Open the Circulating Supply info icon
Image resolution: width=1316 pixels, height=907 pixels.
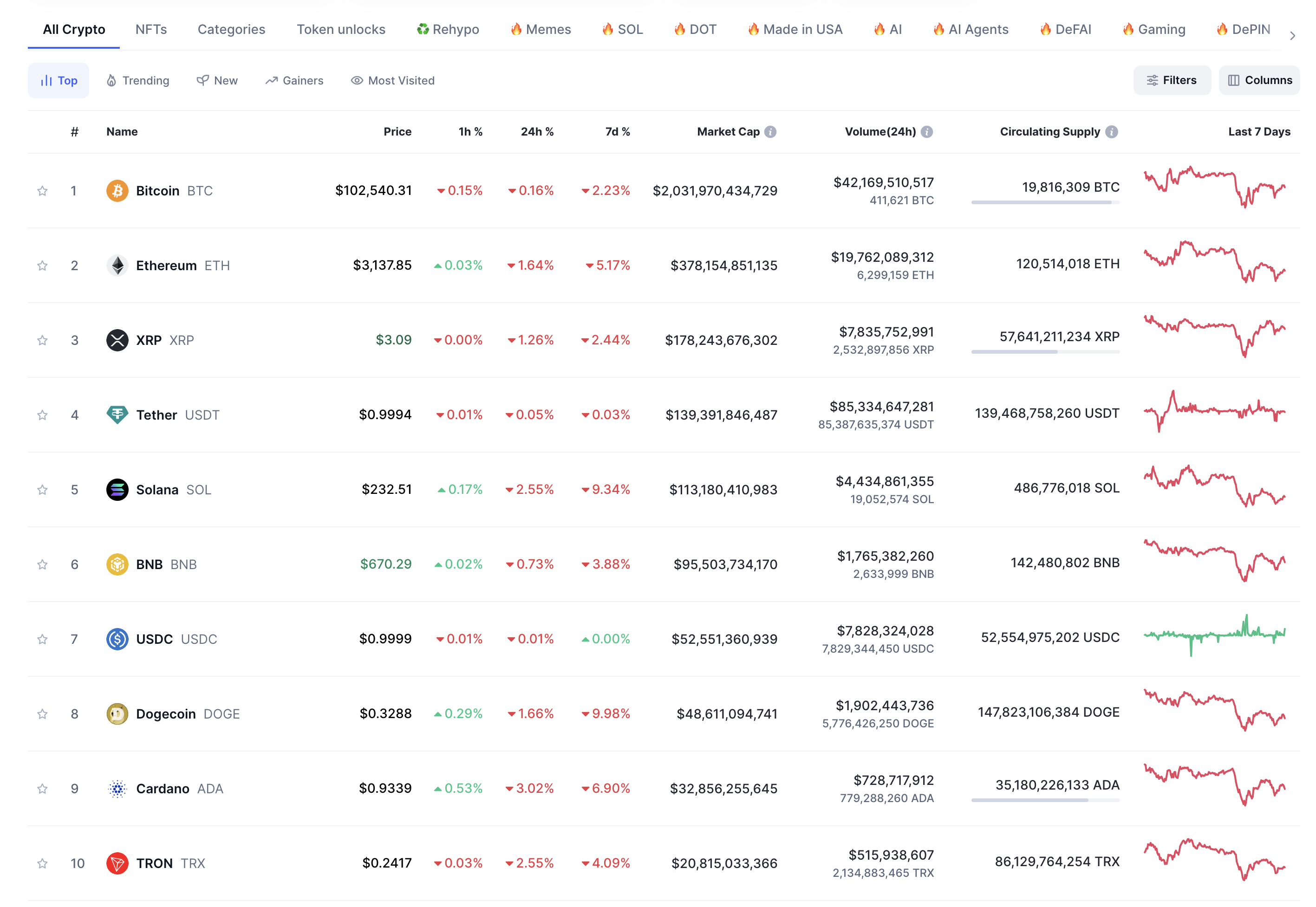1111,132
